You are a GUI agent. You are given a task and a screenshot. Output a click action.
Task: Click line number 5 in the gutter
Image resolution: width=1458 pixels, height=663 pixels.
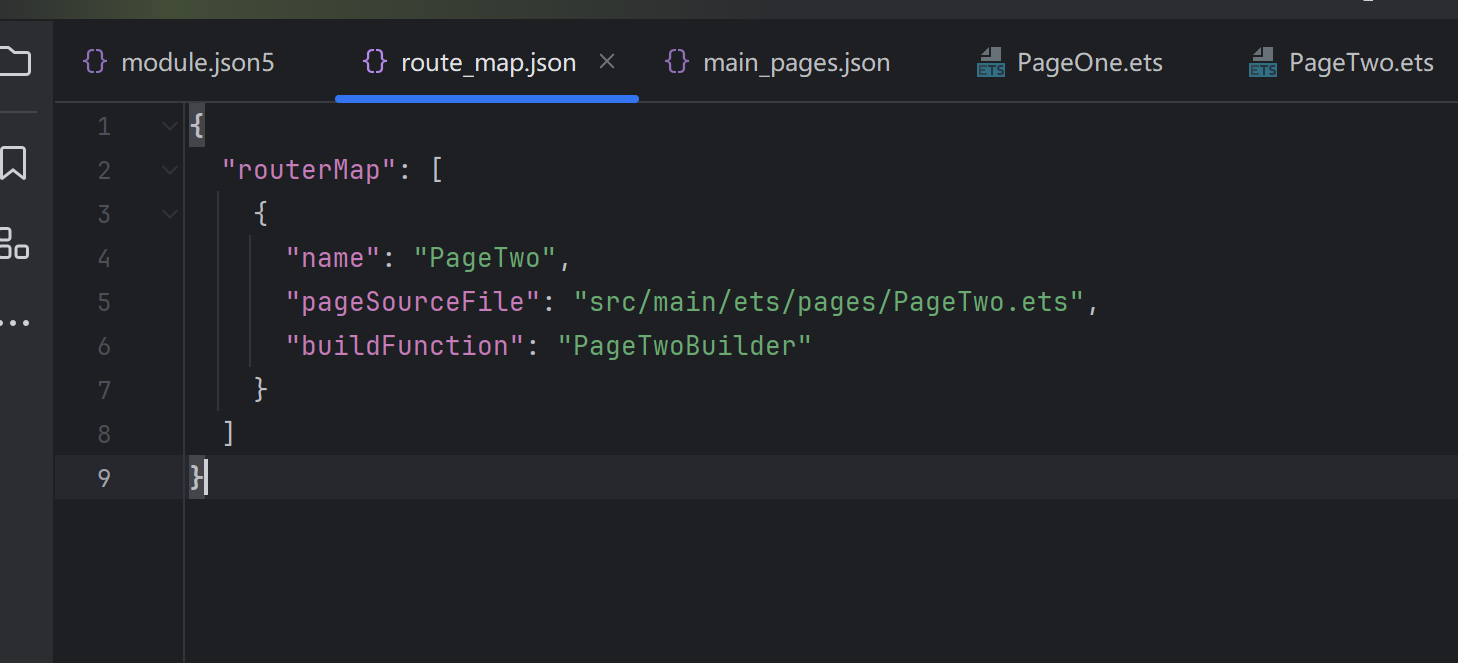(104, 302)
